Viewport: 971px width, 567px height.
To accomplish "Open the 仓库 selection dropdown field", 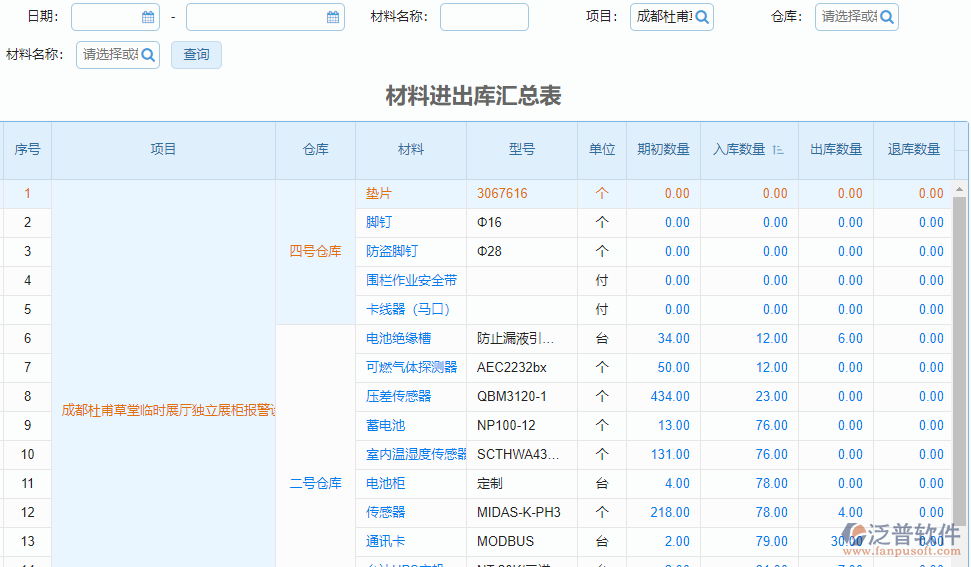I will 848,17.
